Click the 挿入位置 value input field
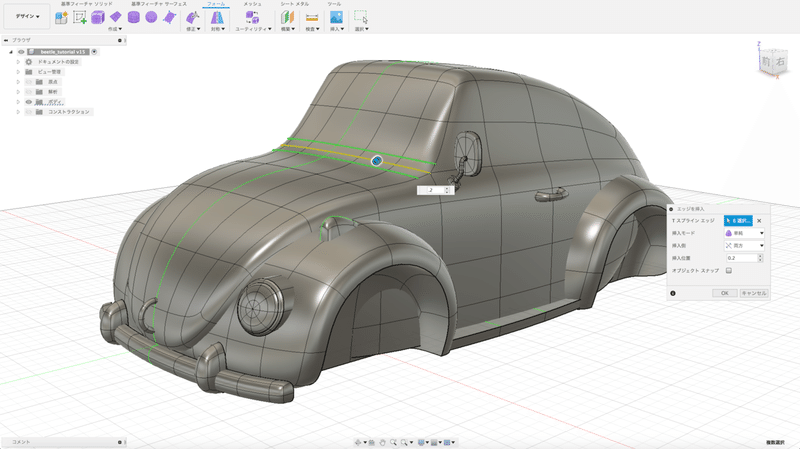This screenshot has height=449, width=800. [x=739, y=258]
